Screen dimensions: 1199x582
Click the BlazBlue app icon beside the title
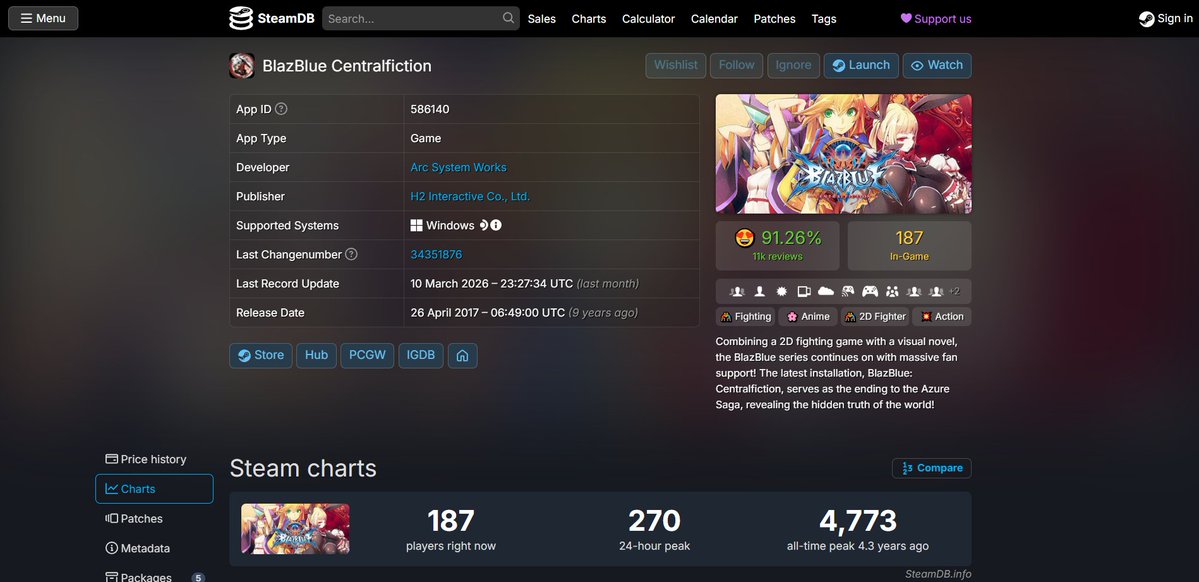click(242, 66)
